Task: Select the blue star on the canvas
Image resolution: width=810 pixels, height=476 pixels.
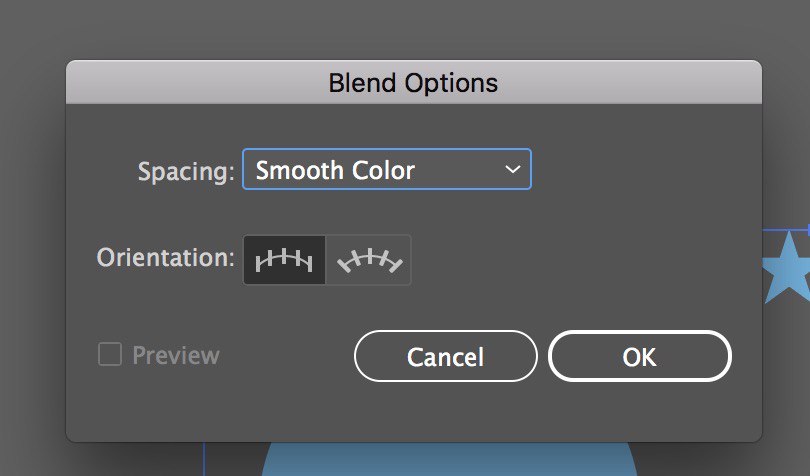Action: (789, 269)
